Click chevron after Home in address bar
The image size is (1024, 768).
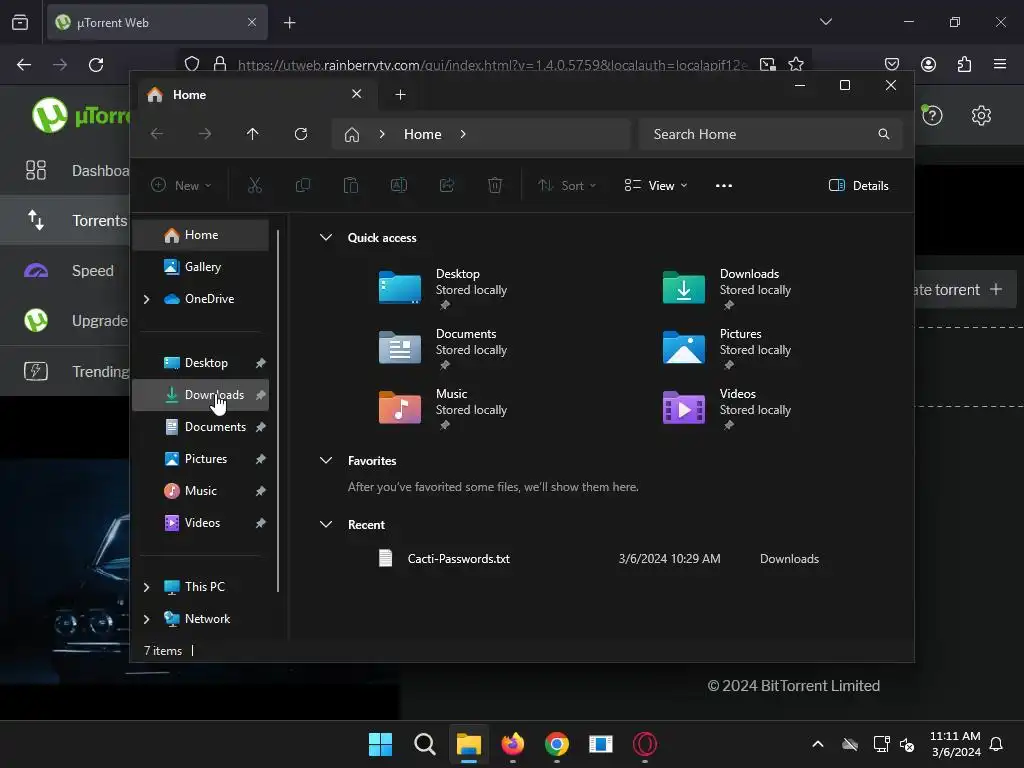click(463, 134)
